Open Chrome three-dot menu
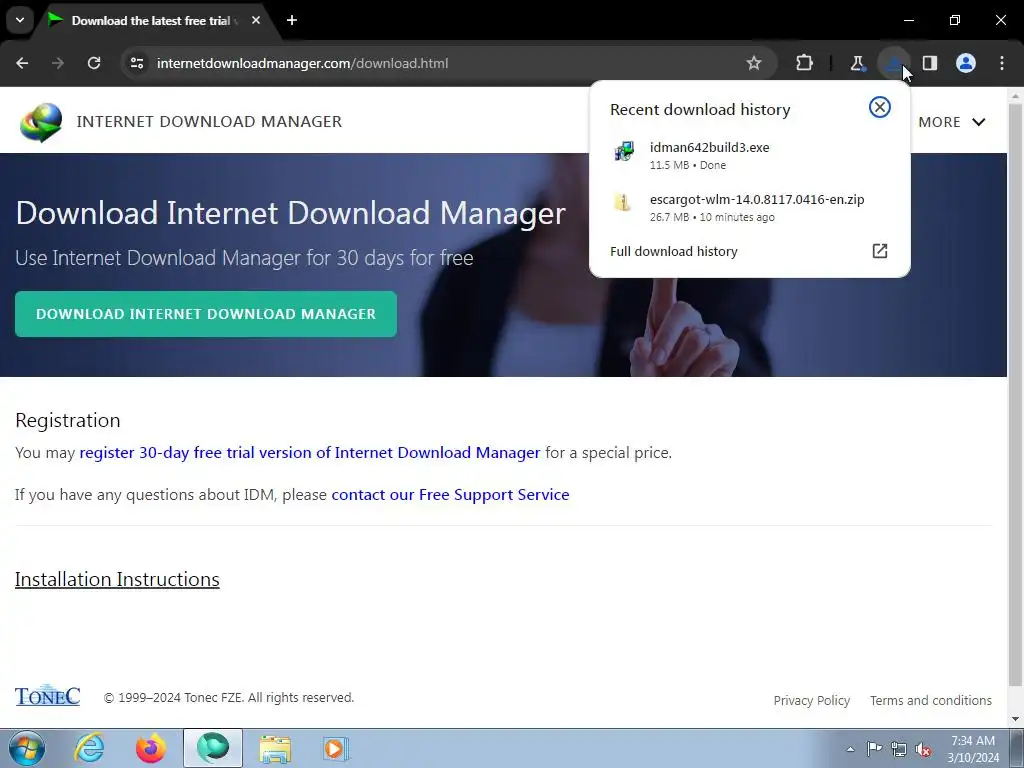1024x768 pixels. point(1002,63)
